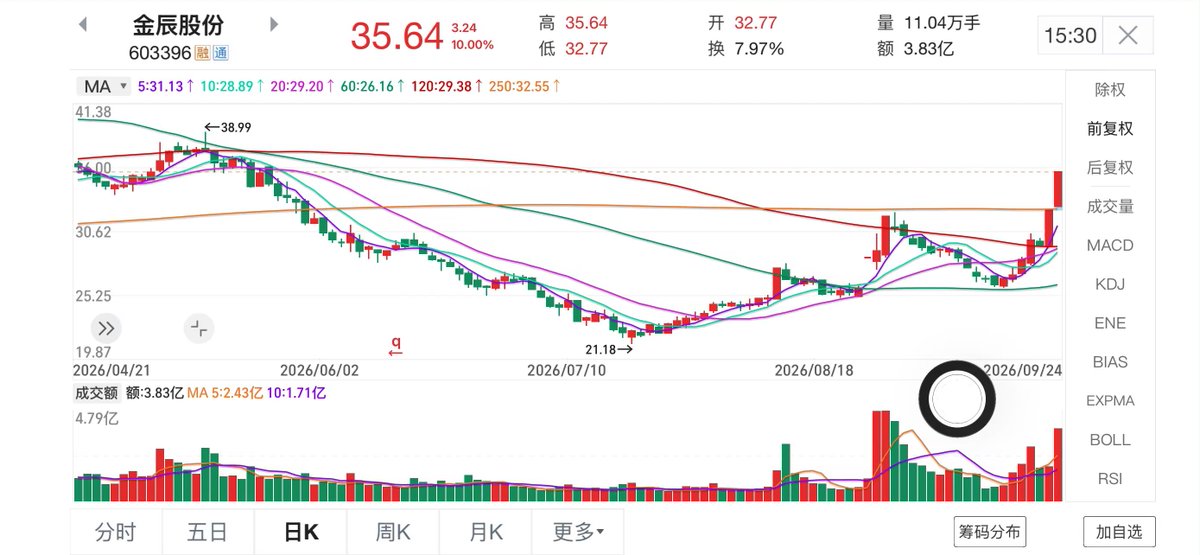Tap the date label 2026/06/02
The height and width of the screenshot is (555, 1200).
[319, 369]
